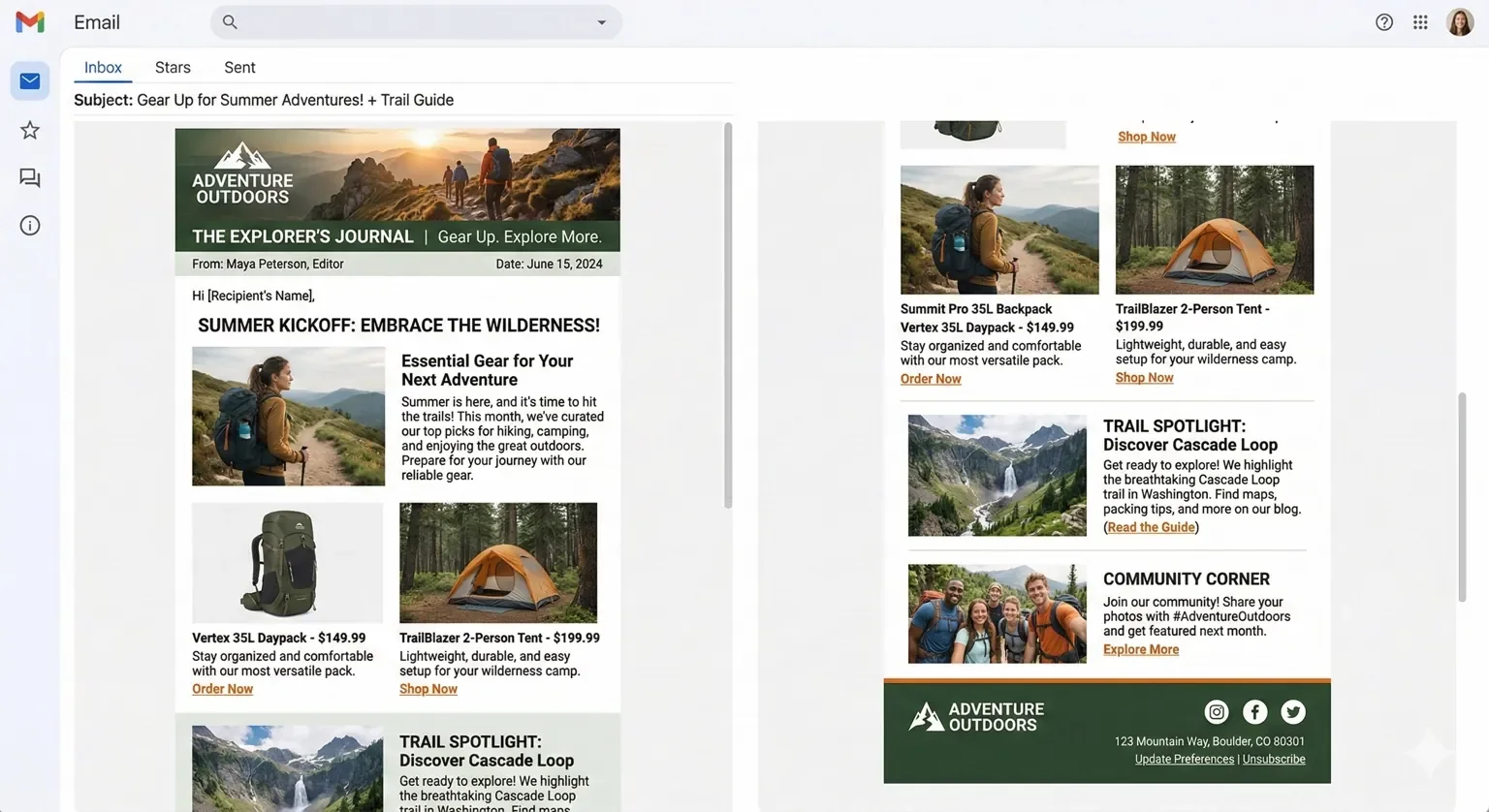The height and width of the screenshot is (812, 1489).
Task: Open Adventure Outdoors Facebook icon
Action: point(1254,711)
